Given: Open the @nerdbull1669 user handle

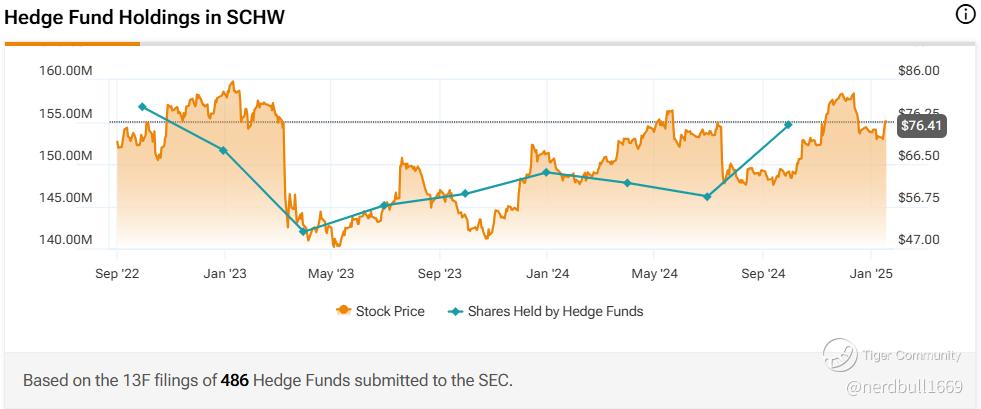Looking at the screenshot, I should [904, 385].
